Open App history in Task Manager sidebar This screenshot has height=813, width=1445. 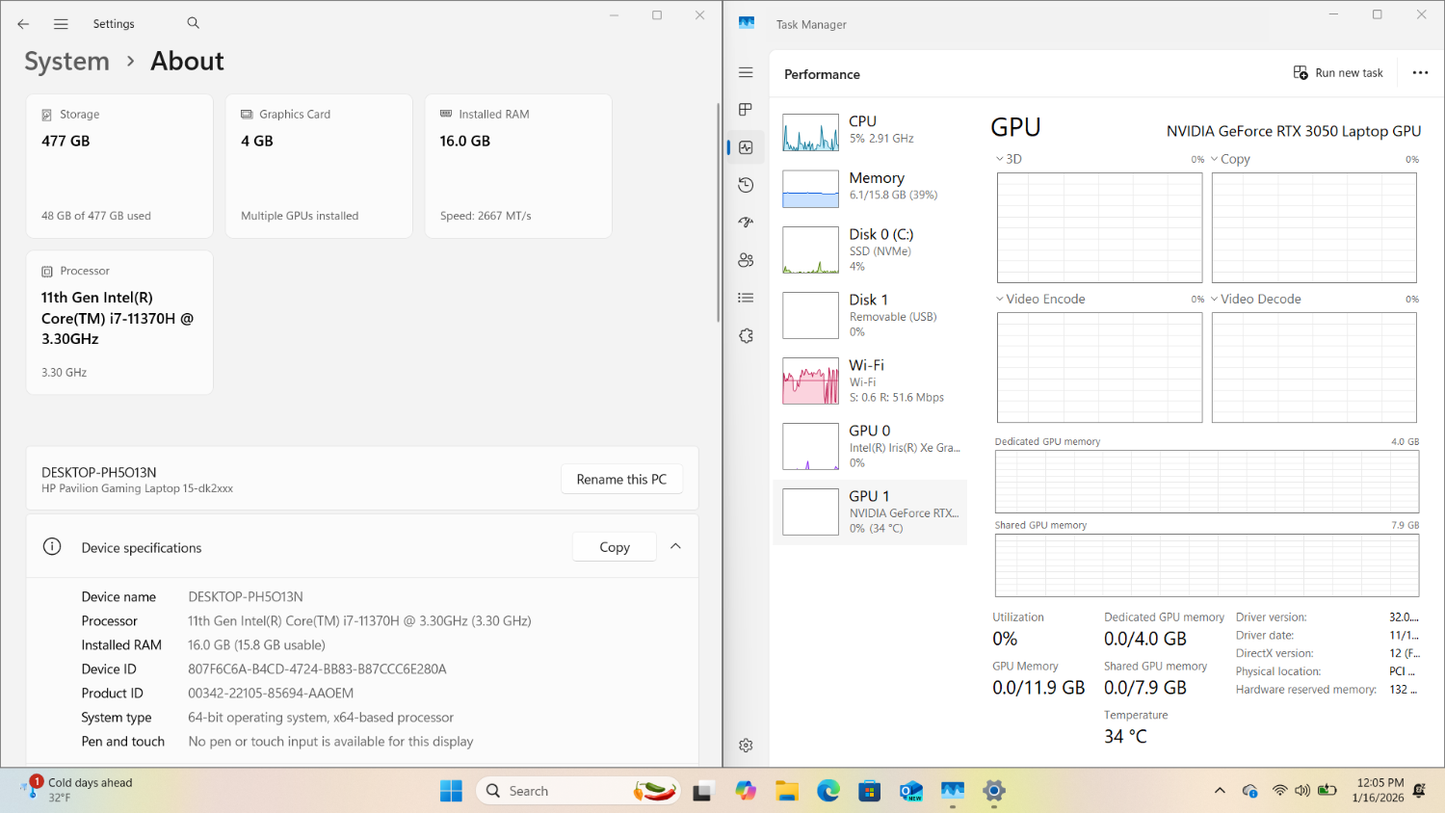point(746,185)
